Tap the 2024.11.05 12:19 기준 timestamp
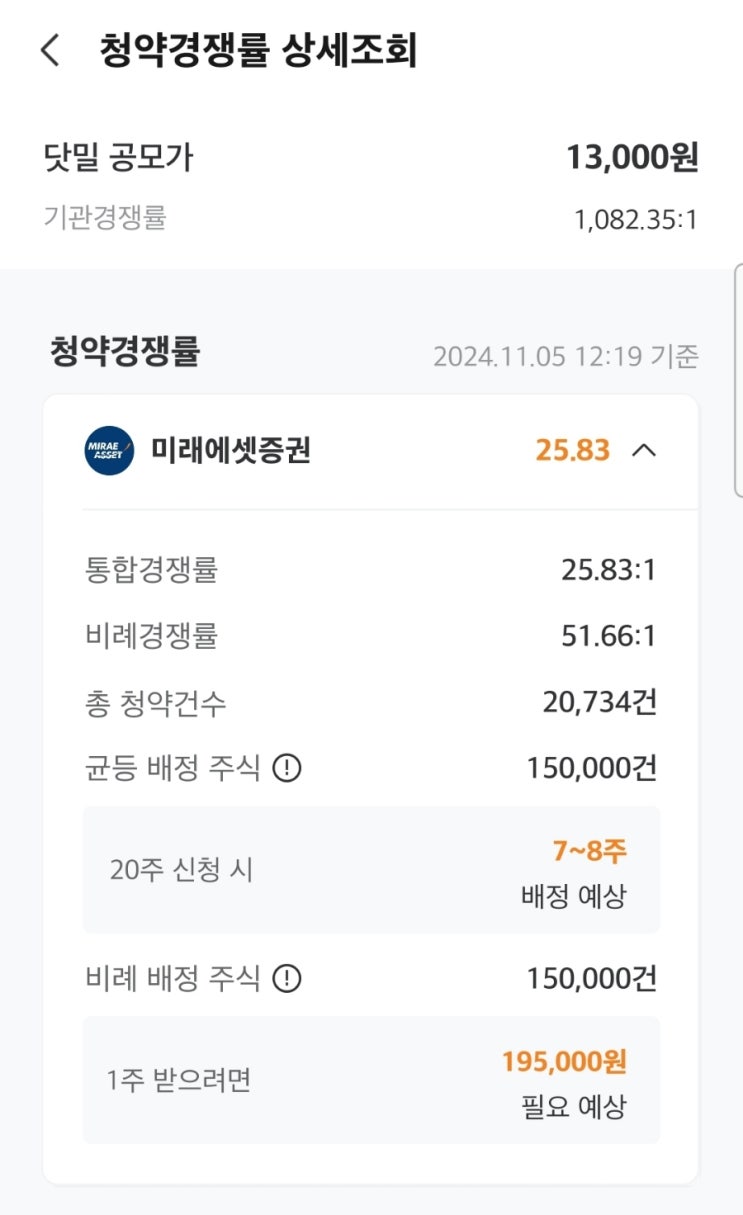This screenshot has width=743, height=1215. coord(565,356)
